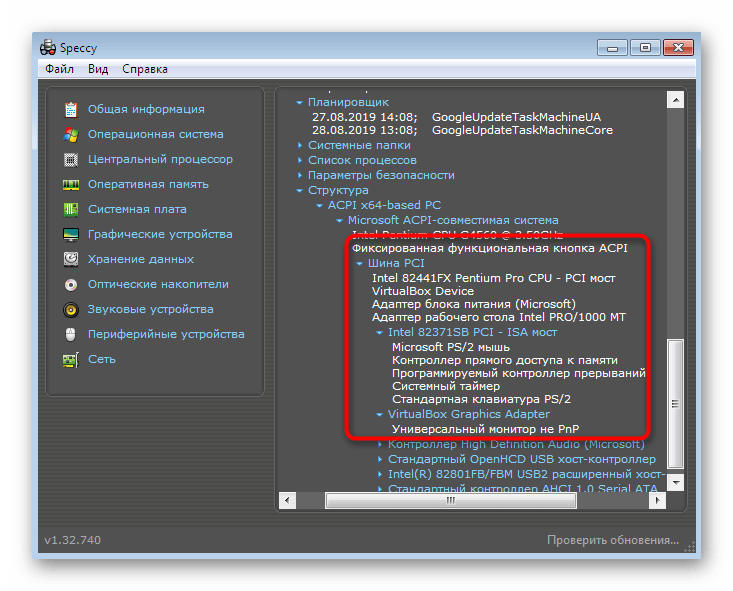
Task: Select Хранение данных in the sidebar
Action: click(x=141, y=259)
